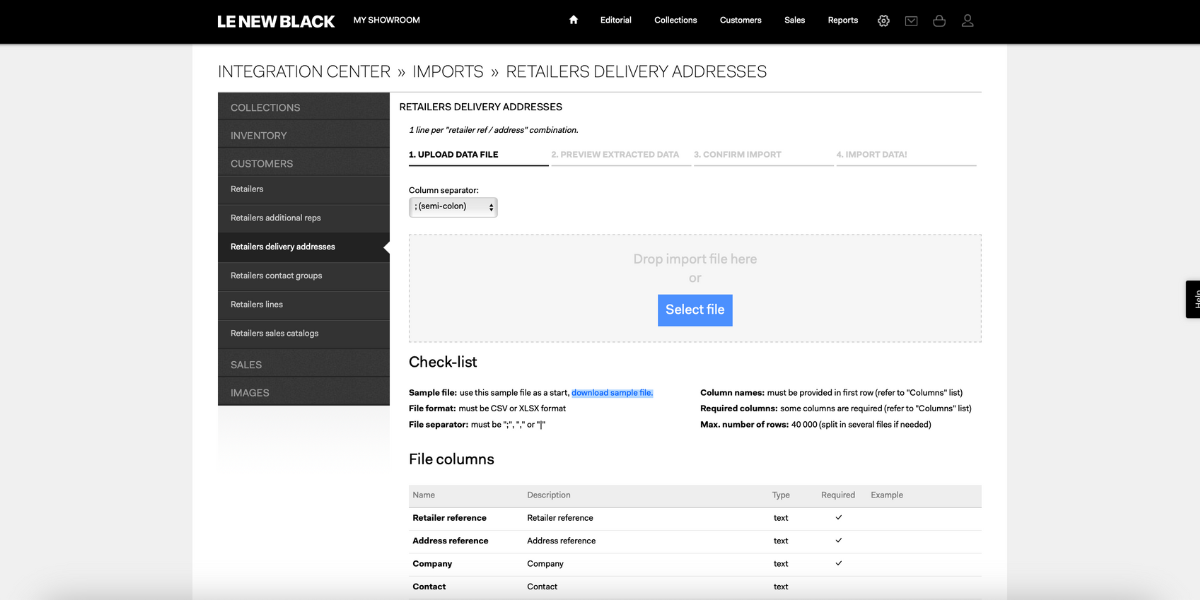Image resolution: width=1200 pixels, height=600 pixels.
Task: Open the envelope messages icon
Action: (x=911, y=20)
